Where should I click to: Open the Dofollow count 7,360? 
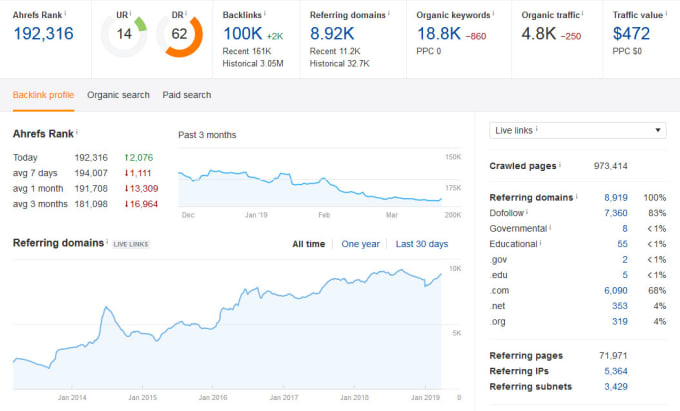point(616,213)
